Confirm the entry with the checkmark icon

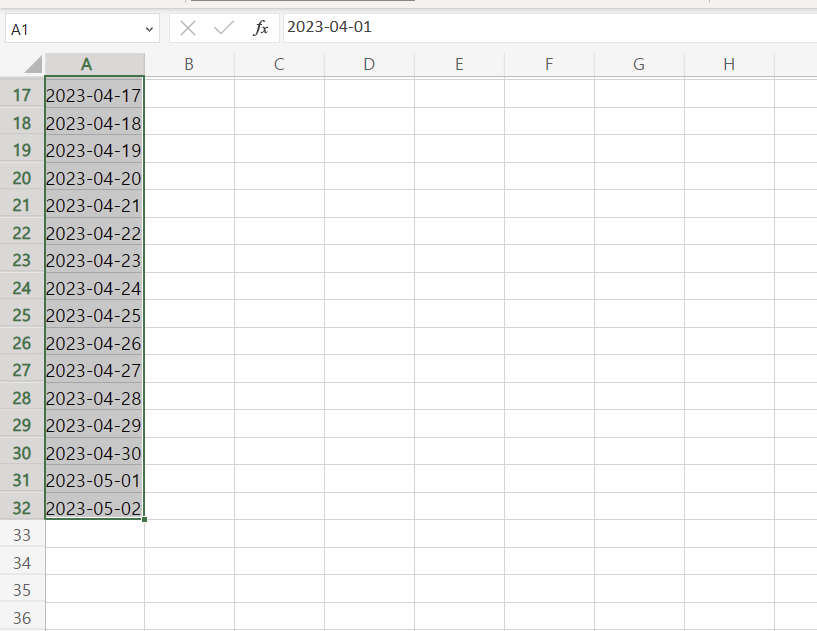click(x=224, y=28)
